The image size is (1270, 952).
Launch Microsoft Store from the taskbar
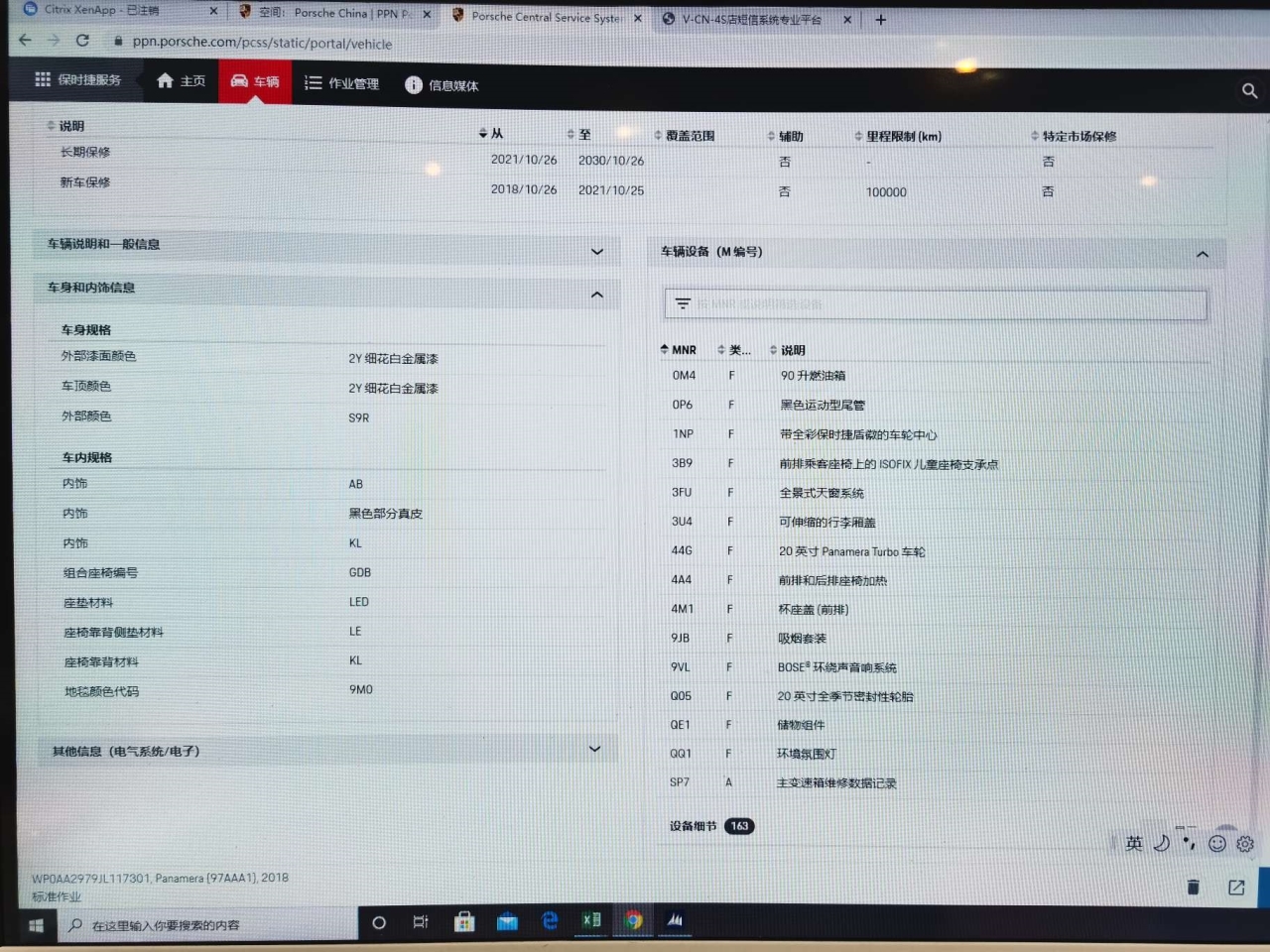(x=464, y=922)
